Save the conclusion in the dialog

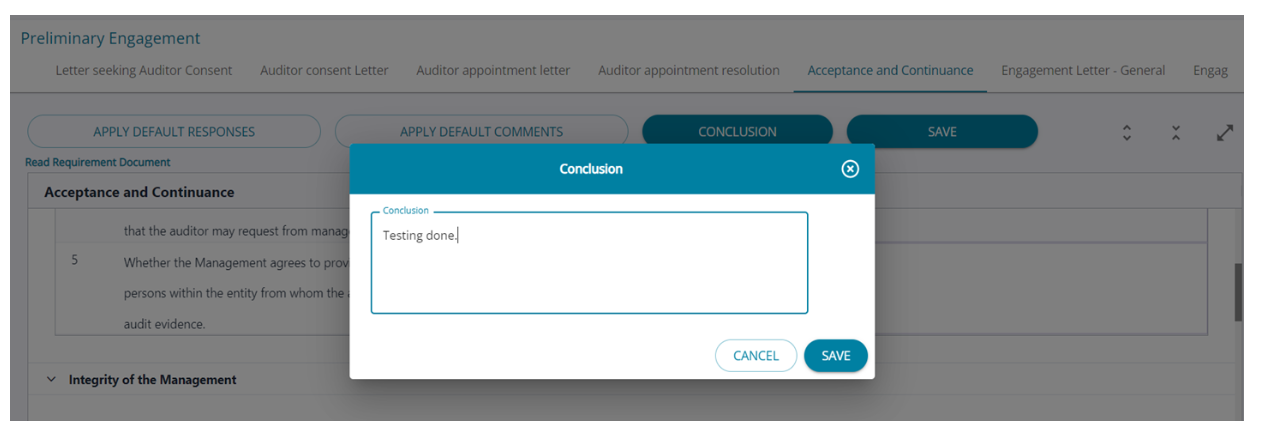pos(836,356)
